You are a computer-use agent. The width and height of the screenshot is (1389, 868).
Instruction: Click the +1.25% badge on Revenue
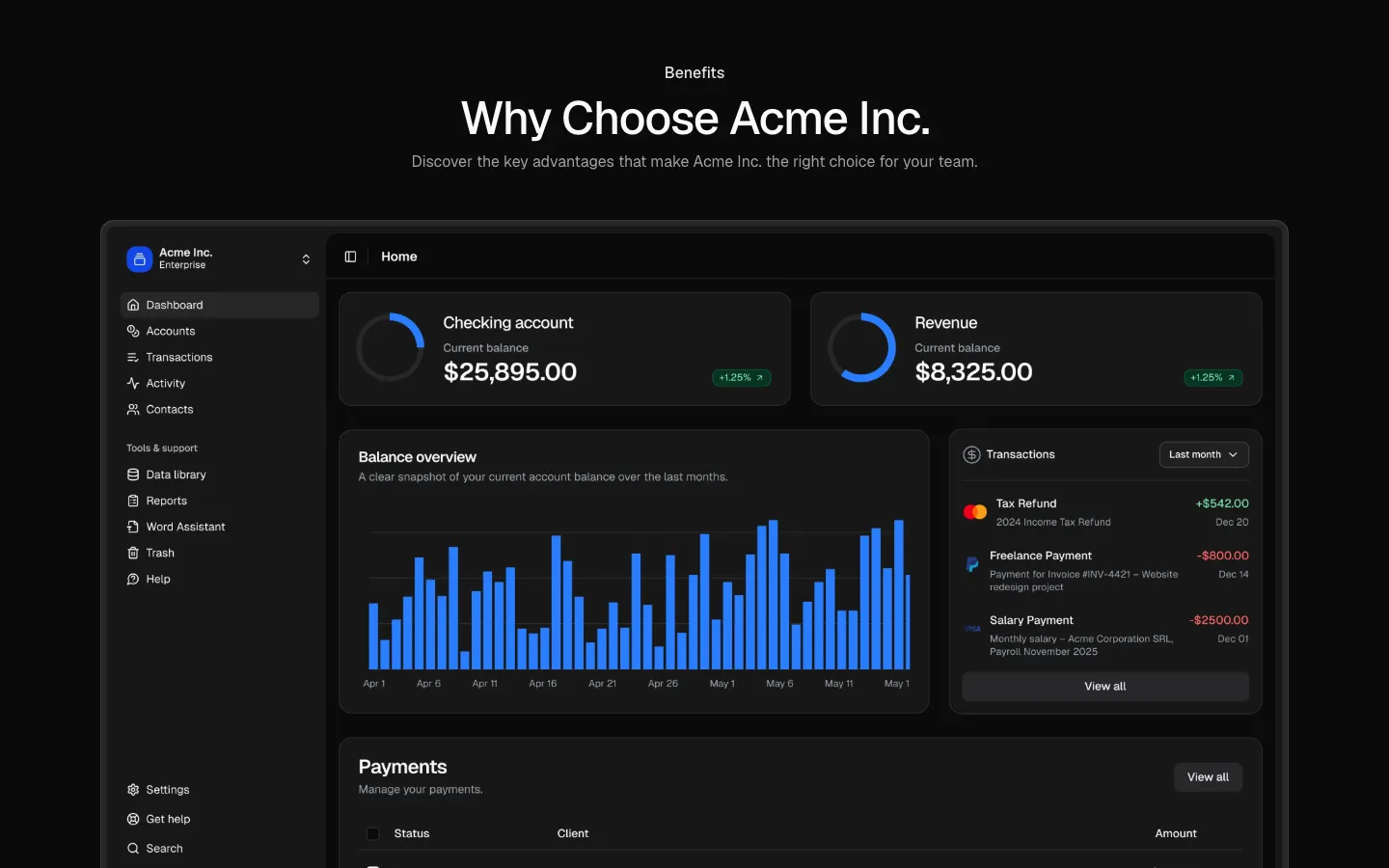click(x=1213, y=378)
